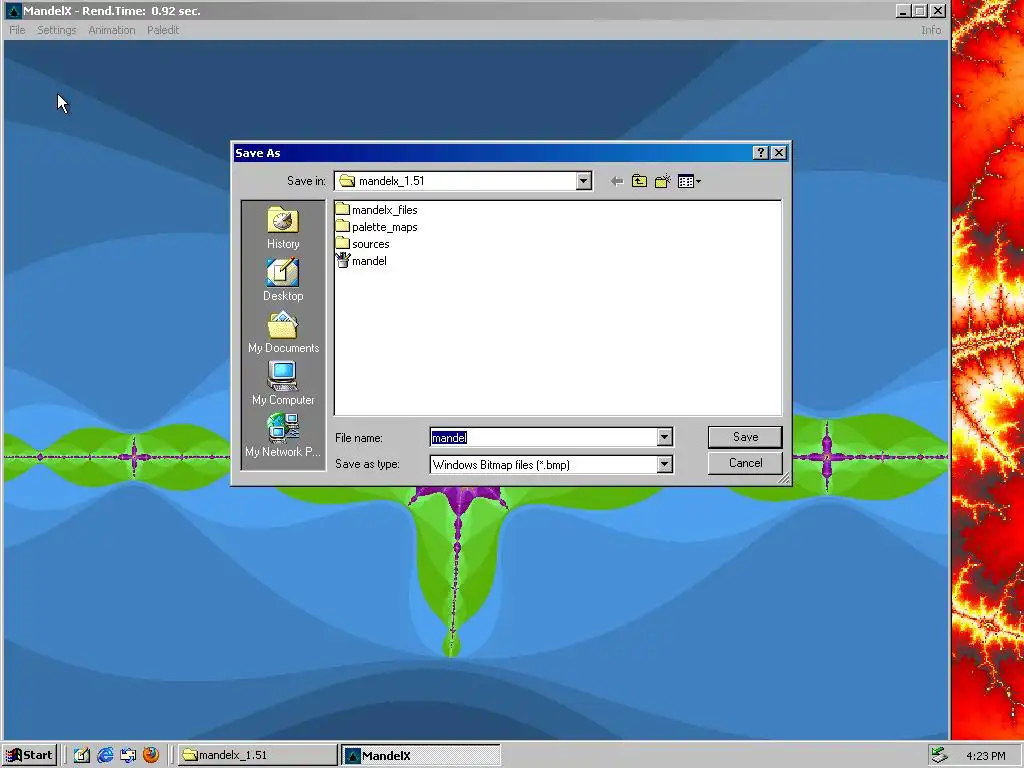Open My Documents in places bar
1024x768 pixels.
coord(283,332)
